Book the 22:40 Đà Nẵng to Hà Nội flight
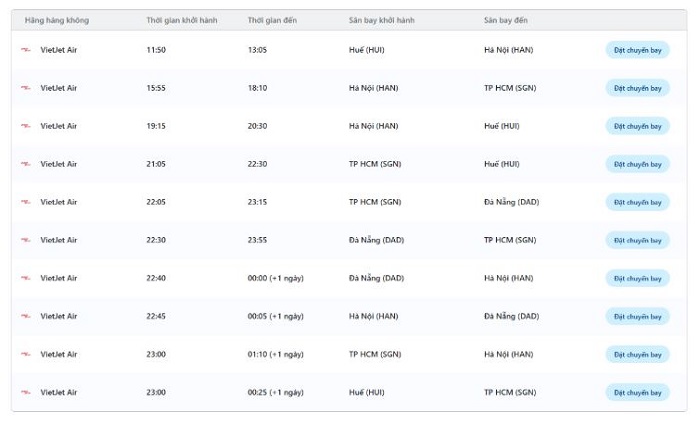This screenshot has height=424, width=700. pos(637,278)
